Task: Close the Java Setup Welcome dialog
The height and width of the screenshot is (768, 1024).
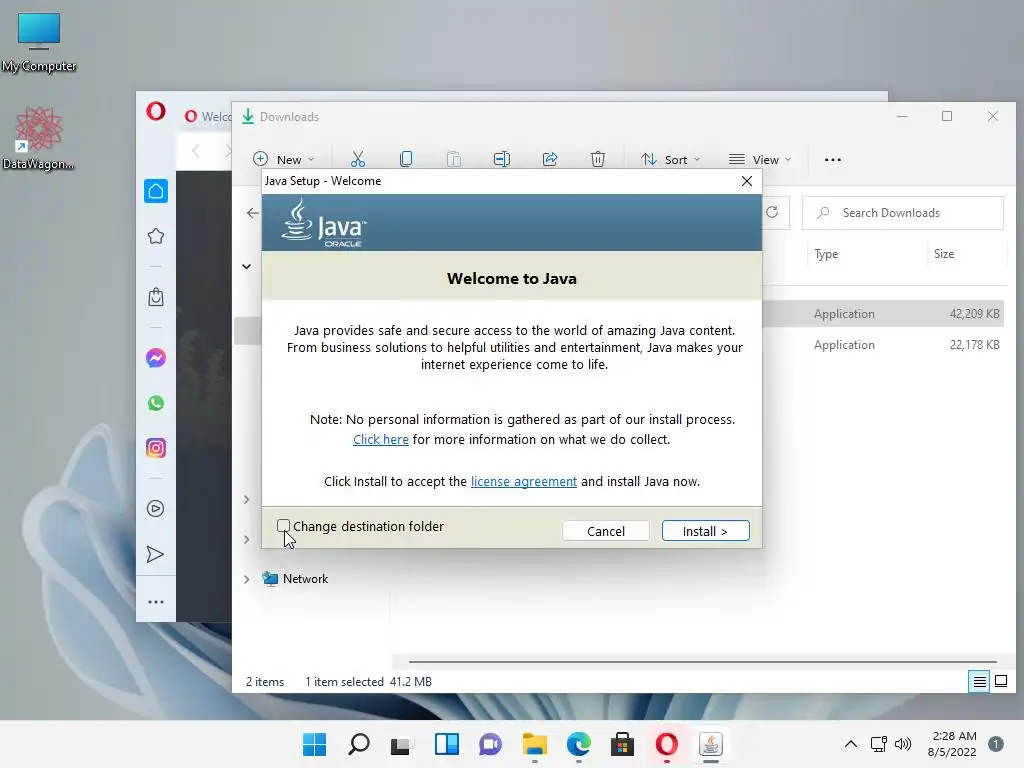Action: (x=747, y=181)
